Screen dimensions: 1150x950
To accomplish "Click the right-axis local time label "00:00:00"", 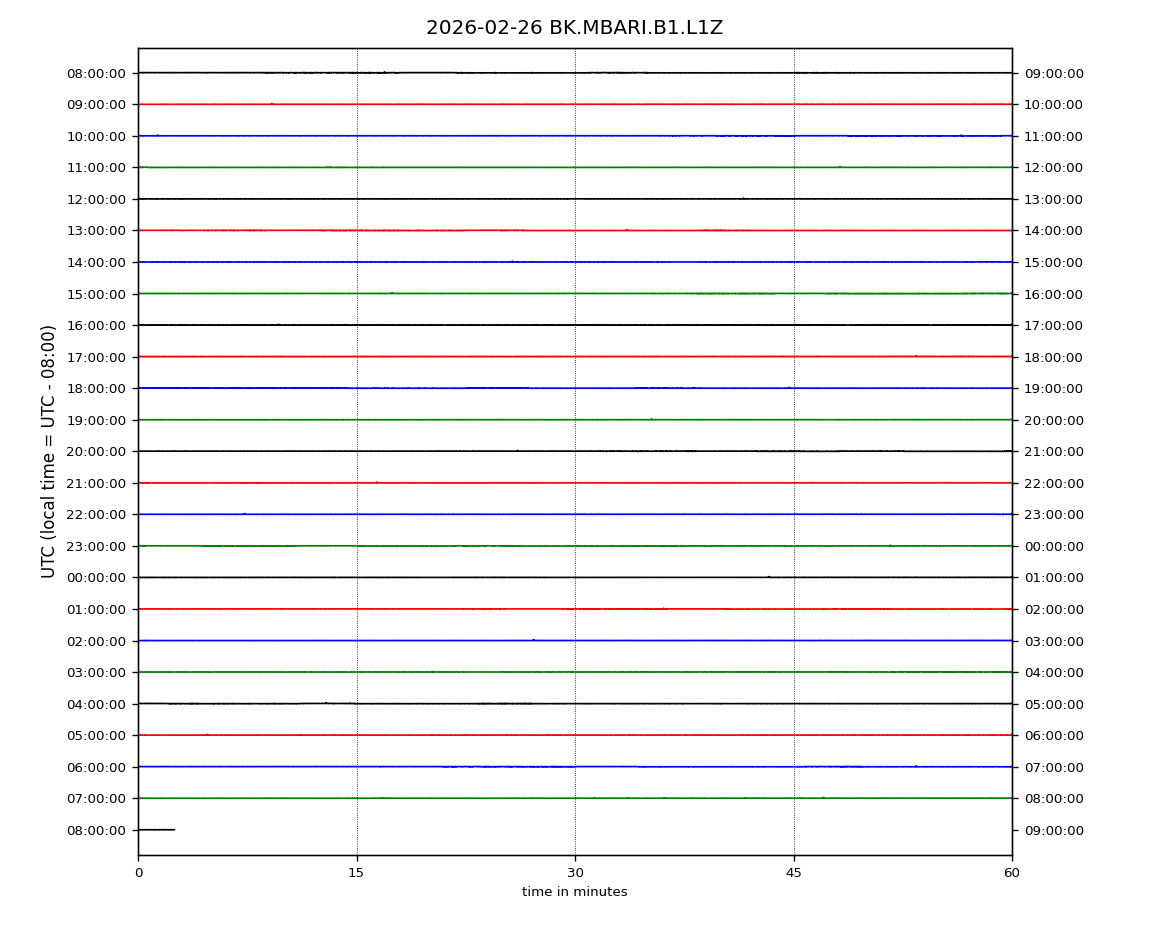I will [1053, 546].
